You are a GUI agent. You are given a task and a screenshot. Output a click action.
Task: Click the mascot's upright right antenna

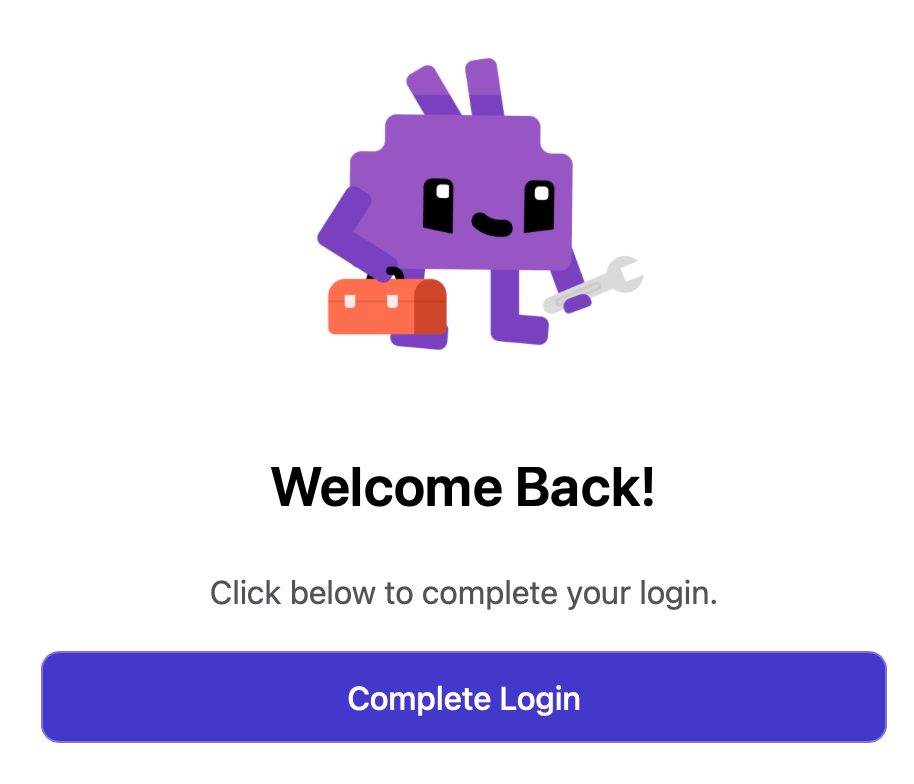(x=484, y=87)
